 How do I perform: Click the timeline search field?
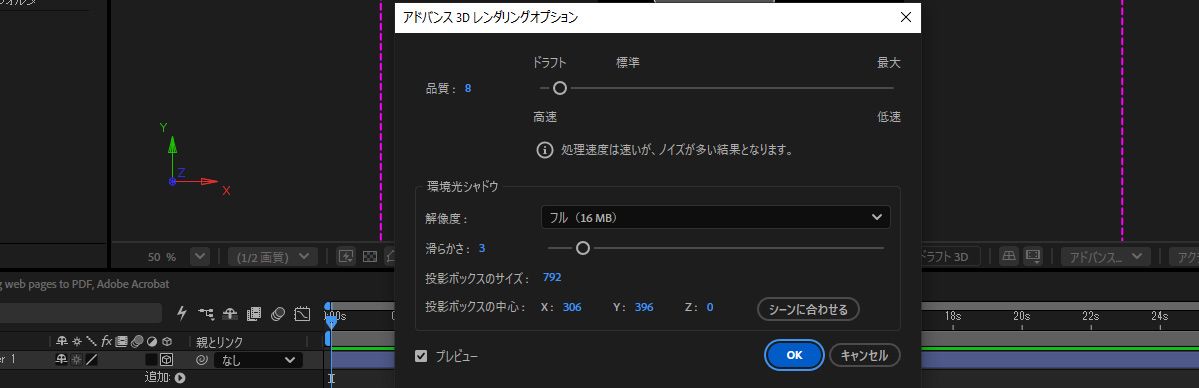(80, 313)
